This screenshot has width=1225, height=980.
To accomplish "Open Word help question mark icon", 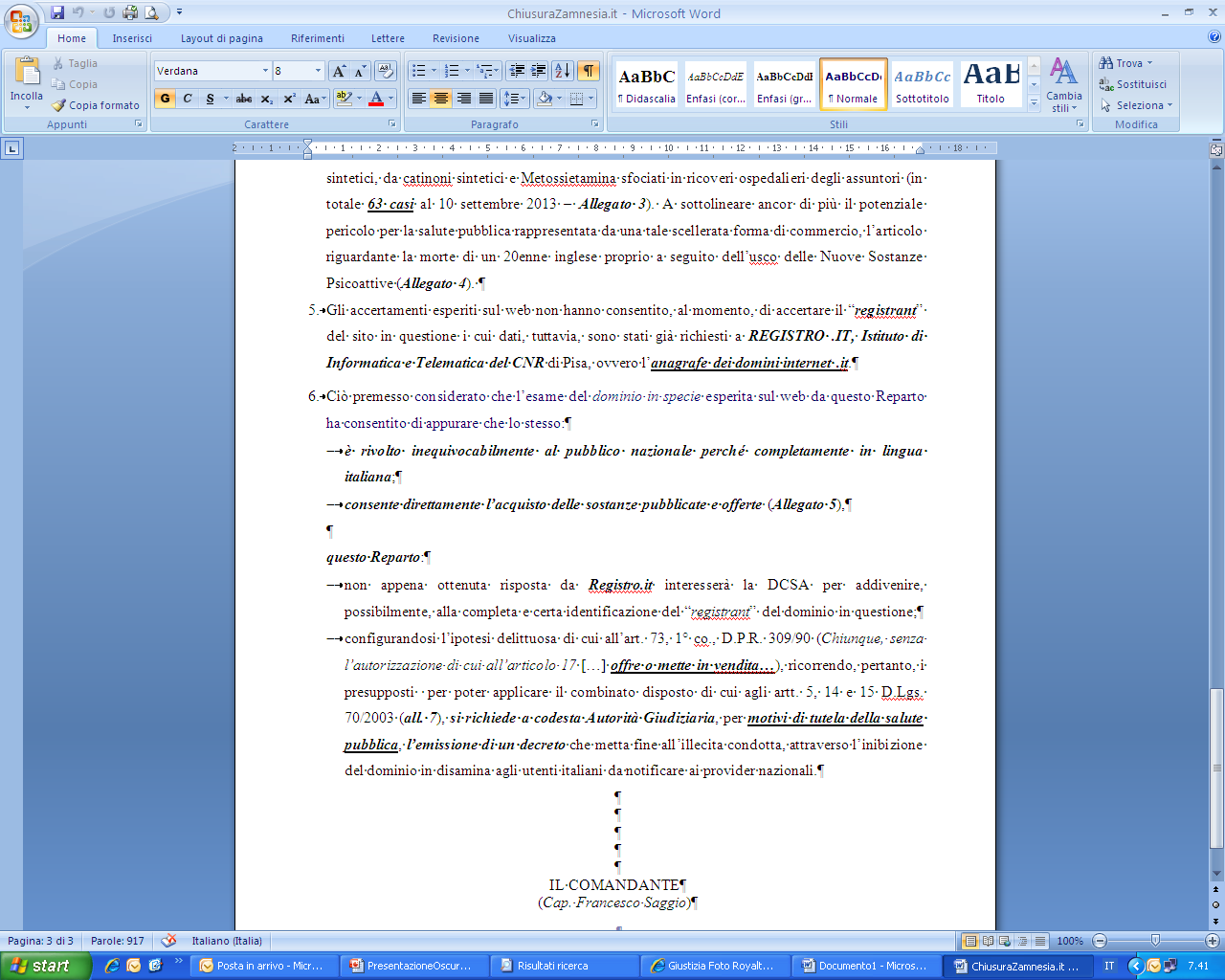I will pyautogui.click(x=1214, y=37).
